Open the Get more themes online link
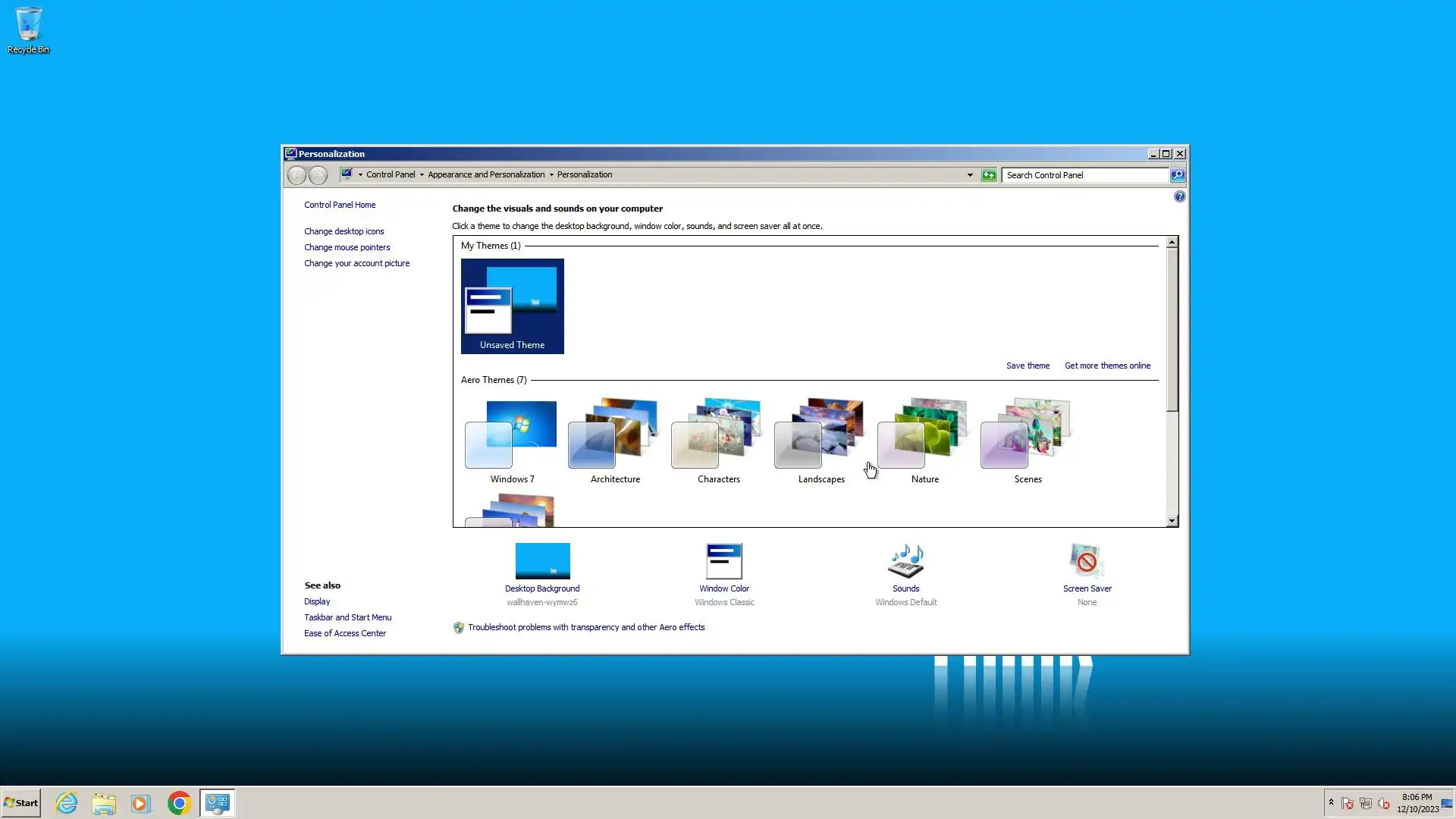The height and width of the screenshot is (819, 1456). (x=1107, y=366)
